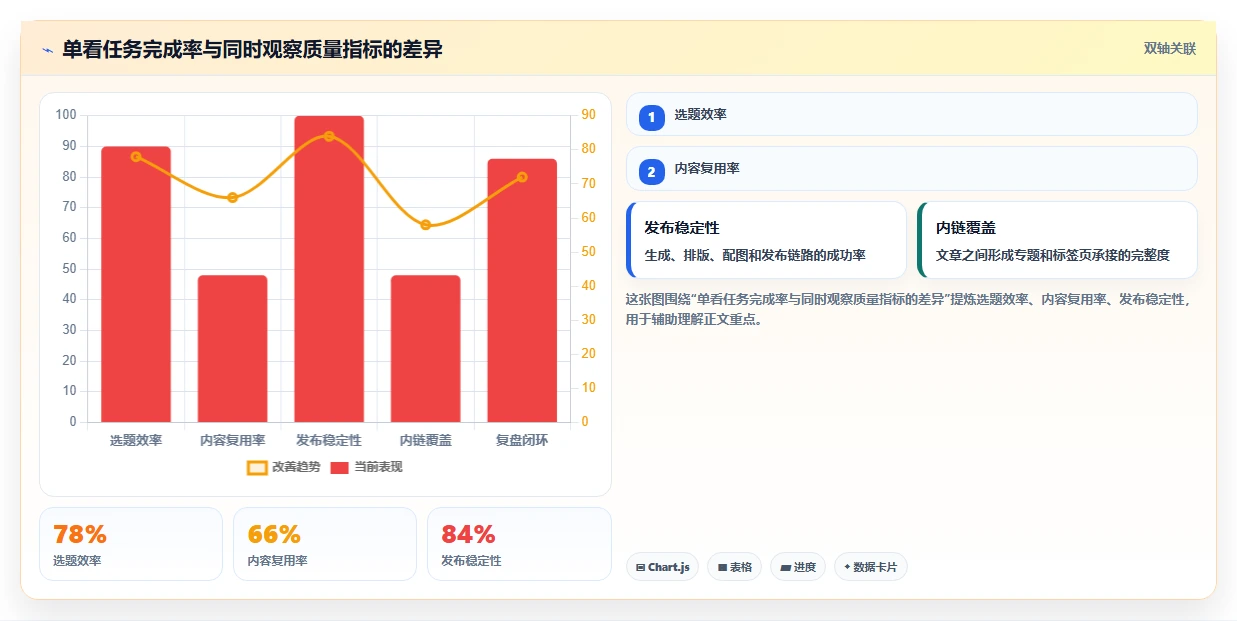Screen dimensions: 1237x621
Task: Click the lightning icon beside the title
Action: click(47, 50)
